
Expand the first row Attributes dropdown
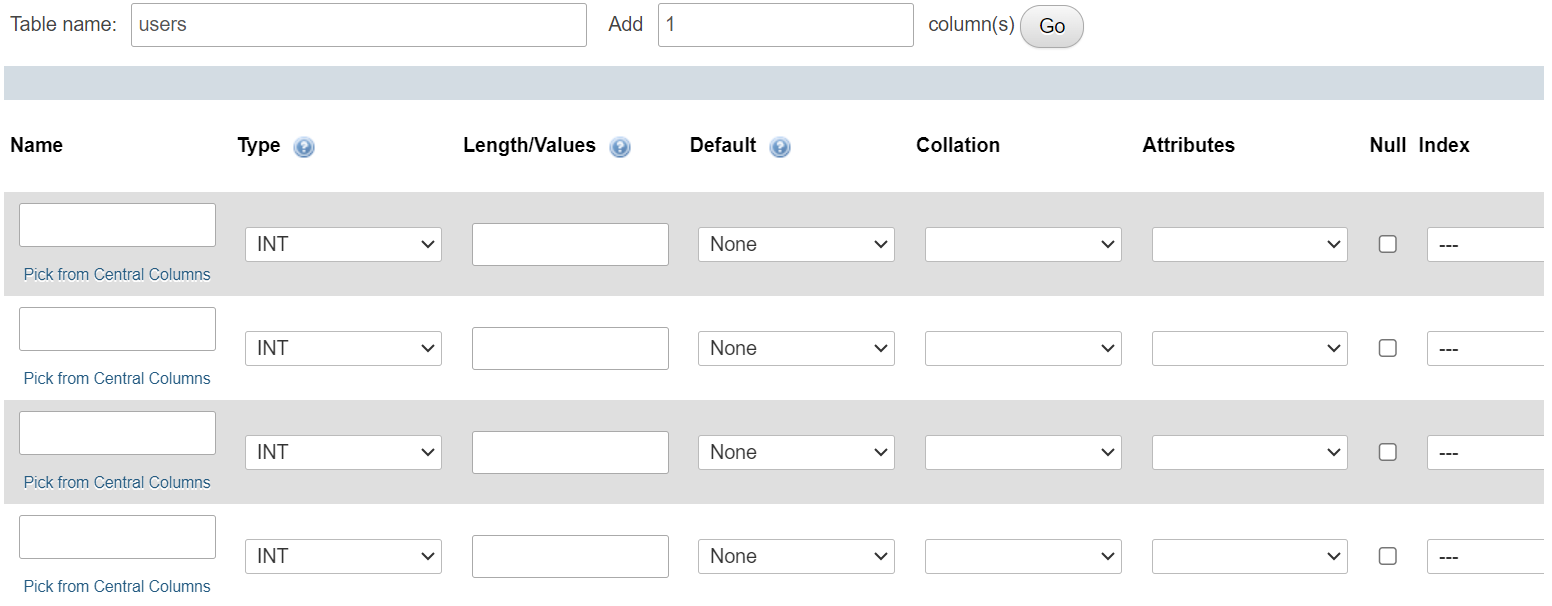[x=1249, y=245]
